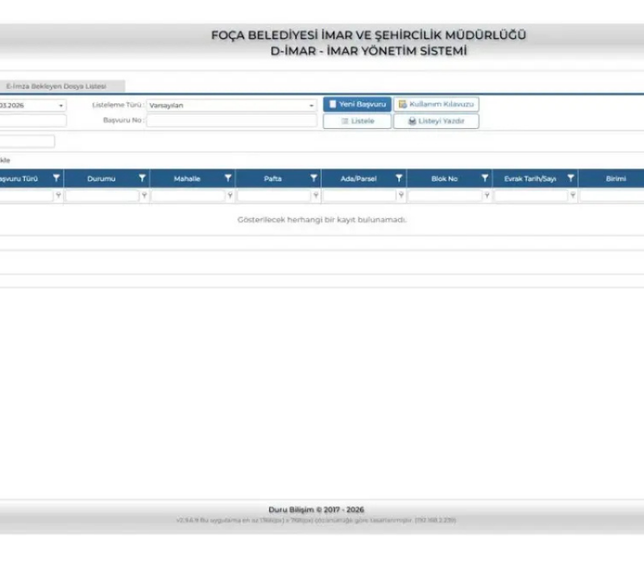Screen dimensions: 644x580
Task: Click small filter operator icon under Durumu
Action: (x=144, y=196)
